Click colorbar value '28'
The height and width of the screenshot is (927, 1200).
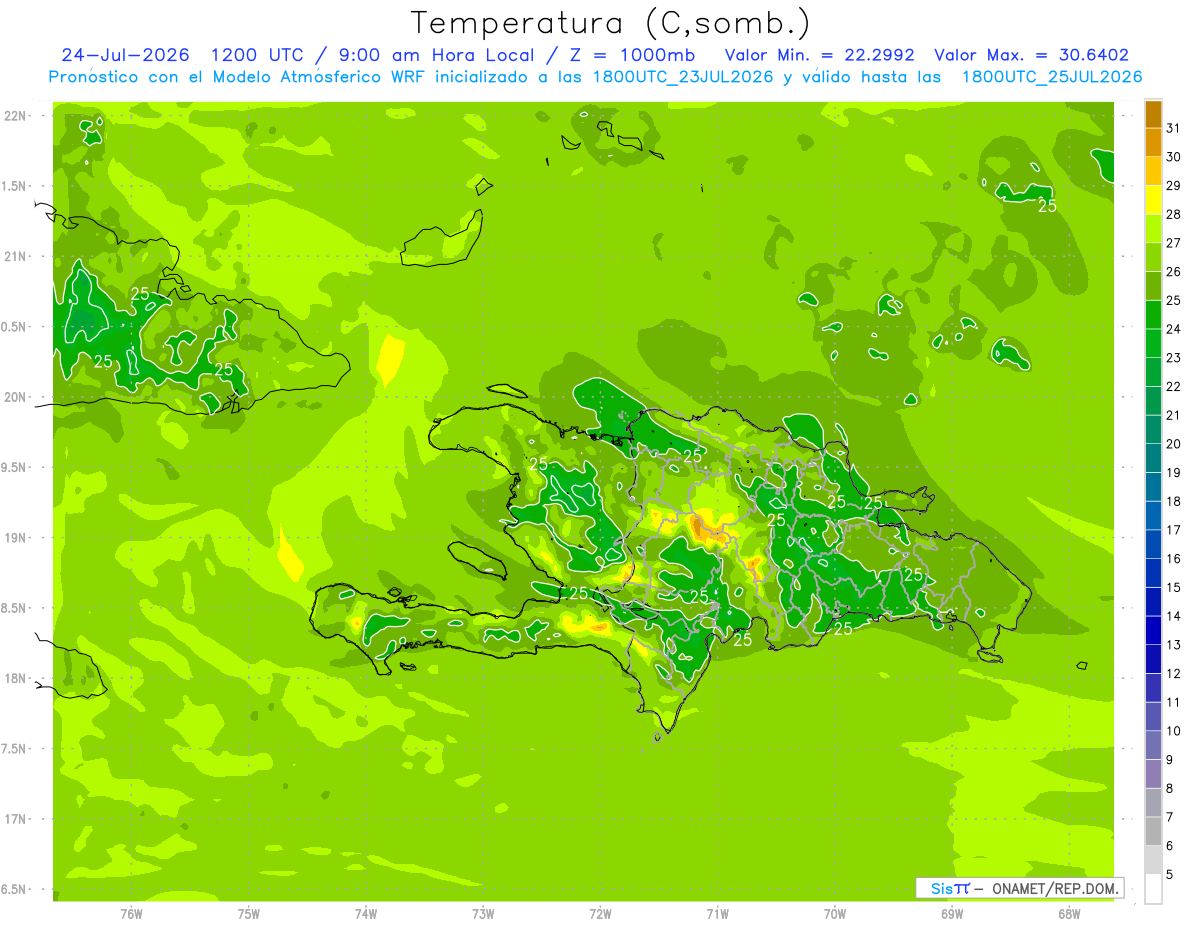point(1174,214)
